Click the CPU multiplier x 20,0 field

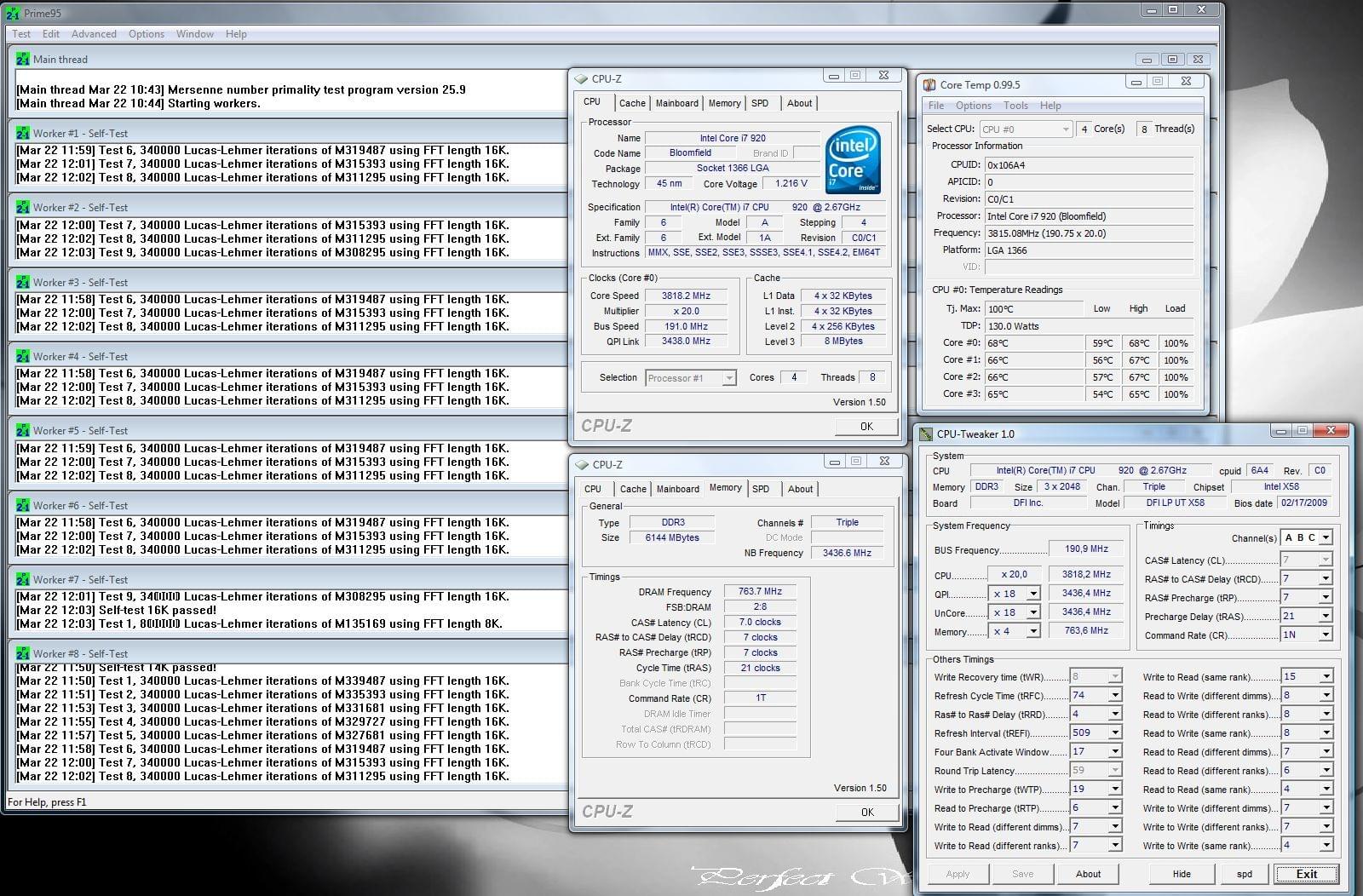pos(1015,575)
